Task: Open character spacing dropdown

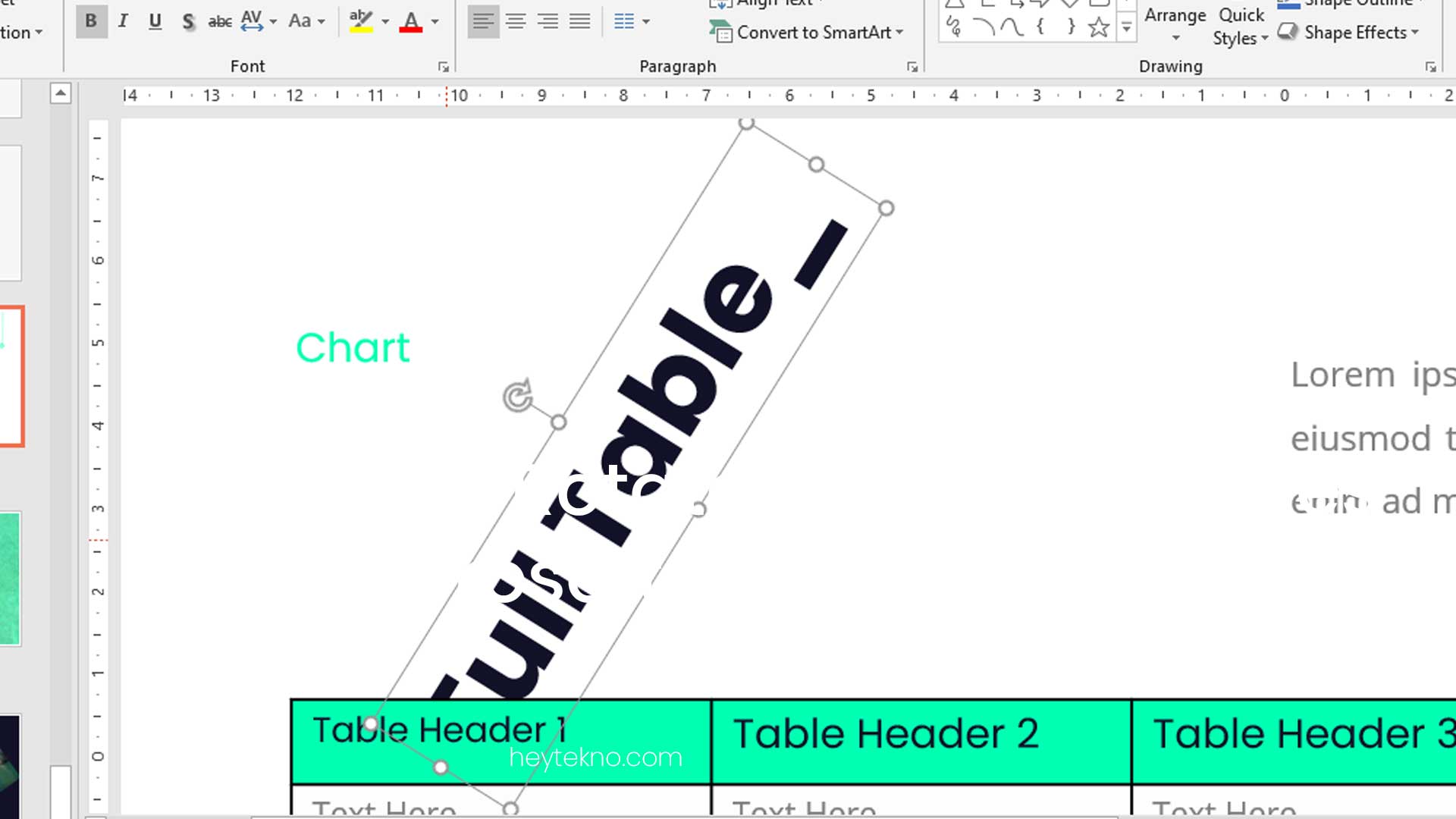Action: [258, 21]
